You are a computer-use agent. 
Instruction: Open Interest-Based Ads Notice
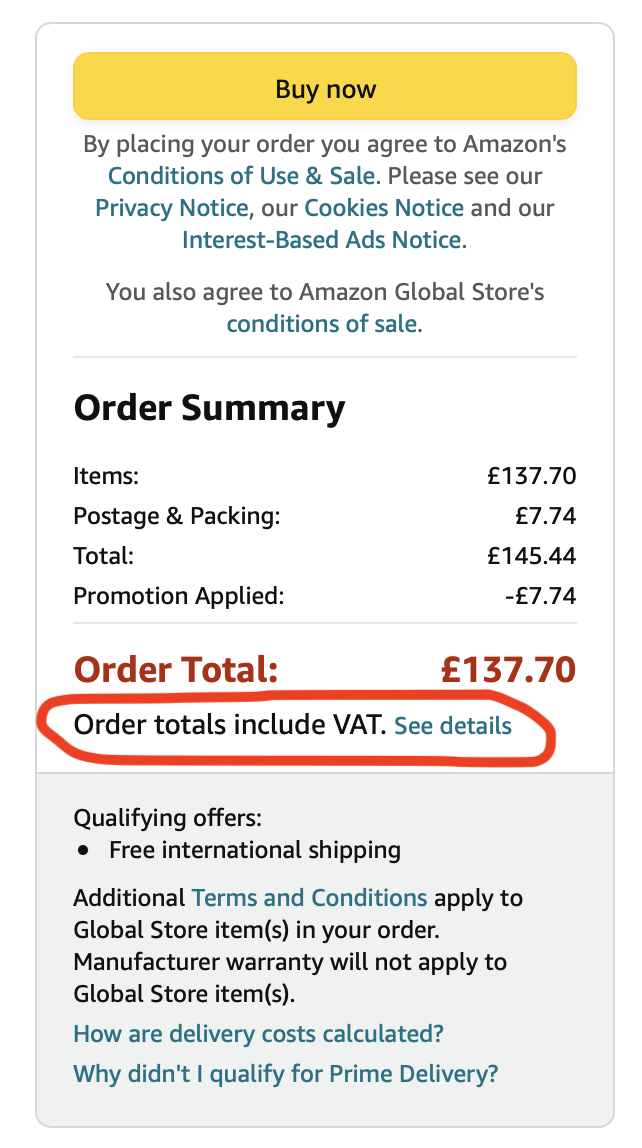pos(320,239)
